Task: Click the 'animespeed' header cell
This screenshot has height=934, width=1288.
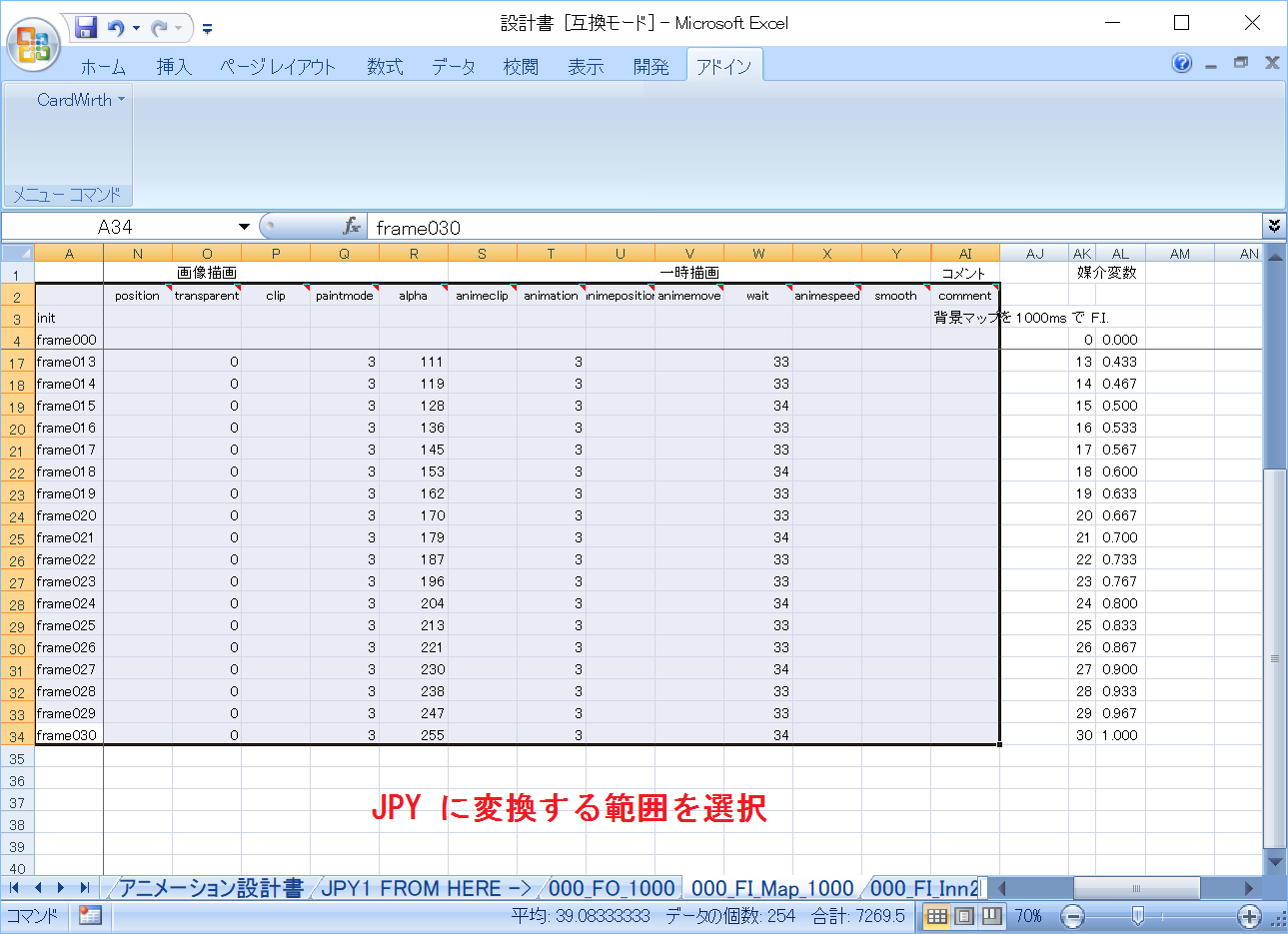Action: click(x=827, y=296)
